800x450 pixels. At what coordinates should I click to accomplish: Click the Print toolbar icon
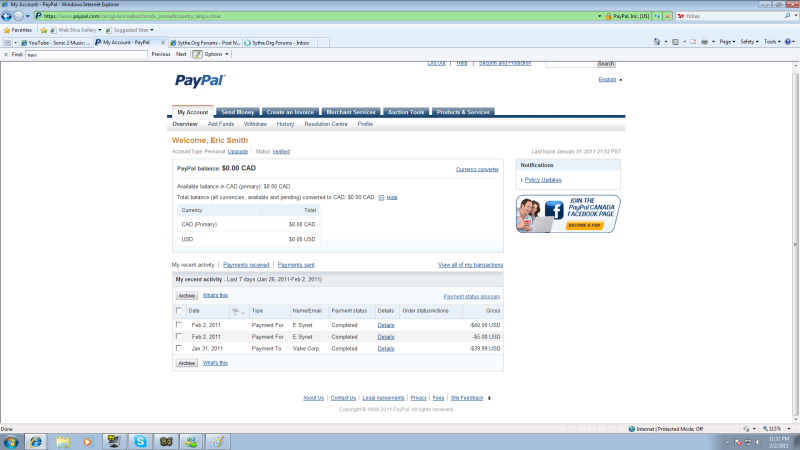pyautogui.click(x=705, y=42)
